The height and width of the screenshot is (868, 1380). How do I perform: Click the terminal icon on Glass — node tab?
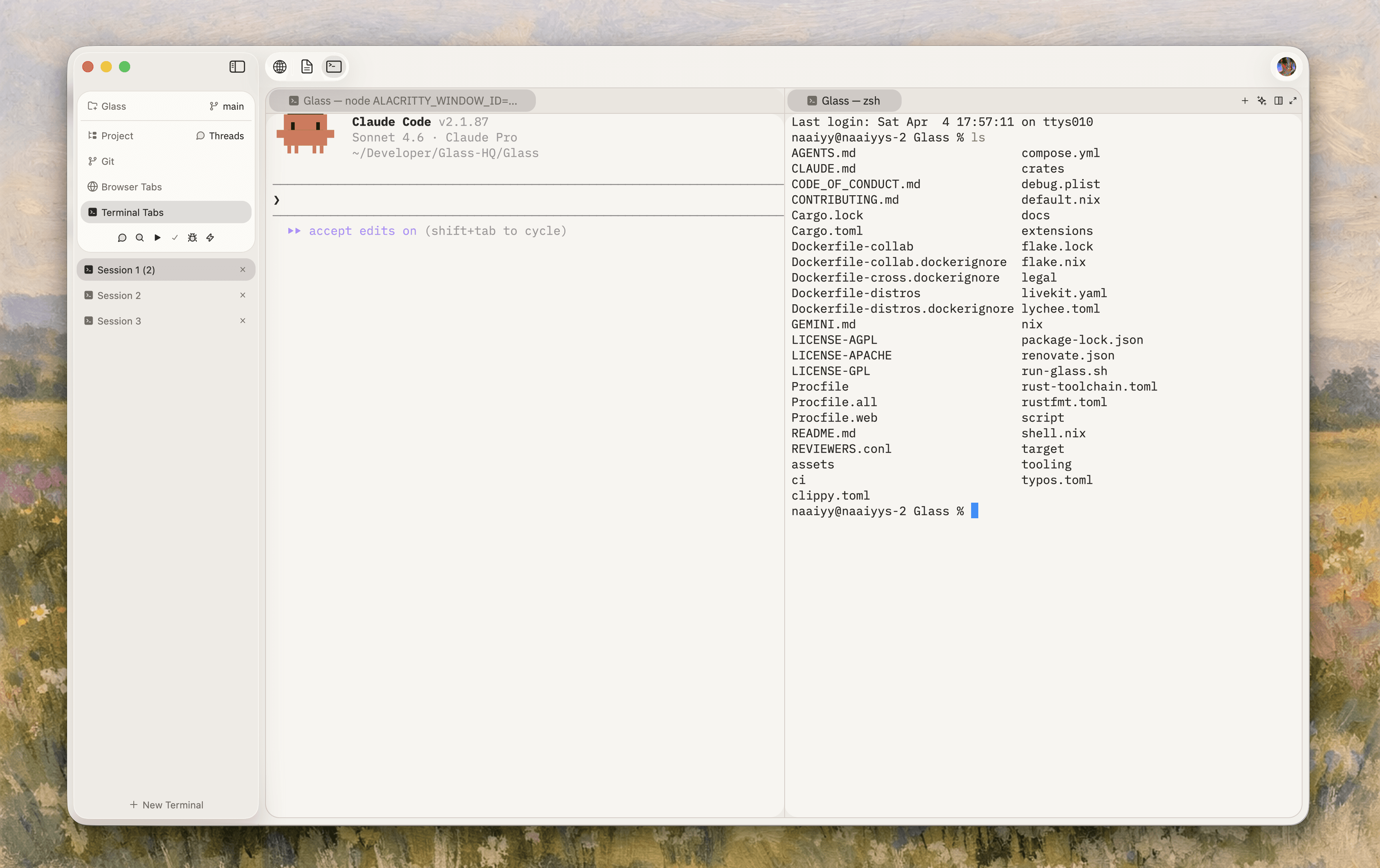pos(294,101)
